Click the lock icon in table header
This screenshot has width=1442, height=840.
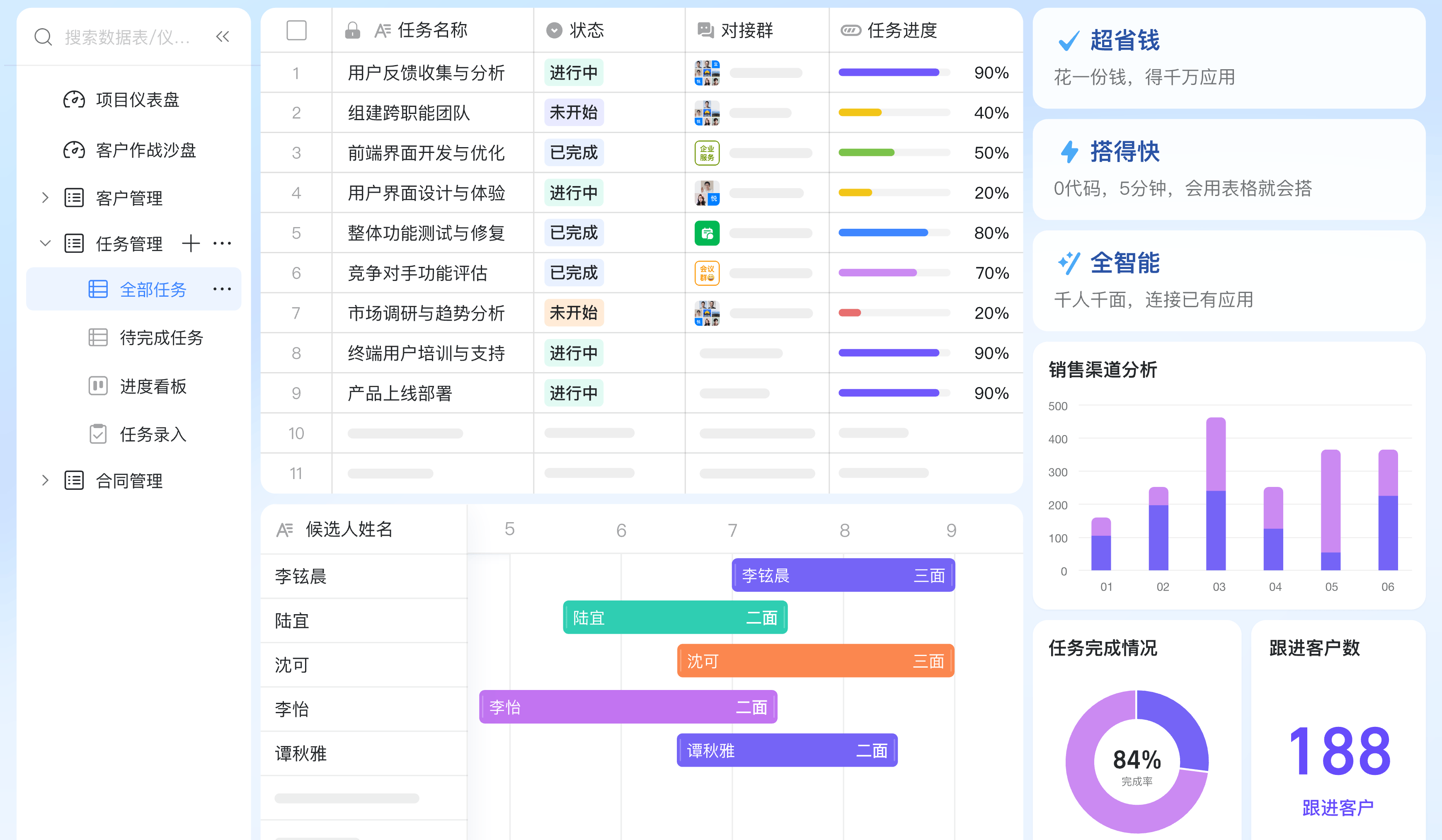pyautogui.click(x=352, y=30)
